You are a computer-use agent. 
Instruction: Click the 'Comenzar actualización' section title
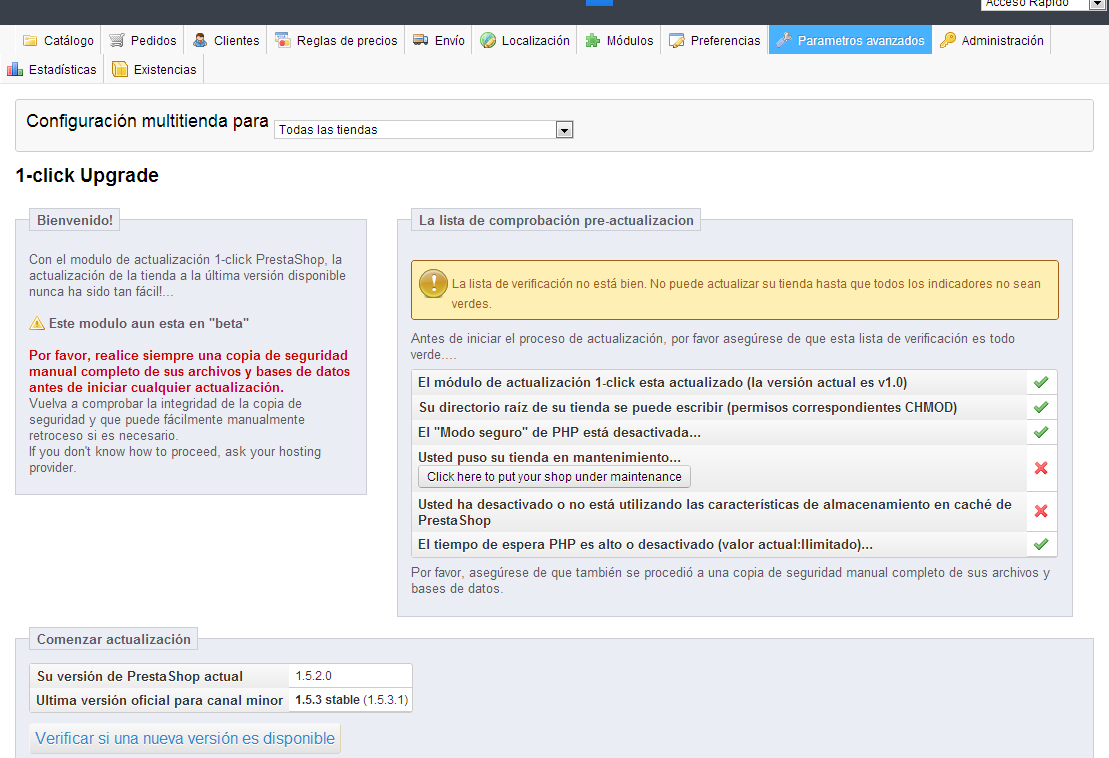pos(114,639)
